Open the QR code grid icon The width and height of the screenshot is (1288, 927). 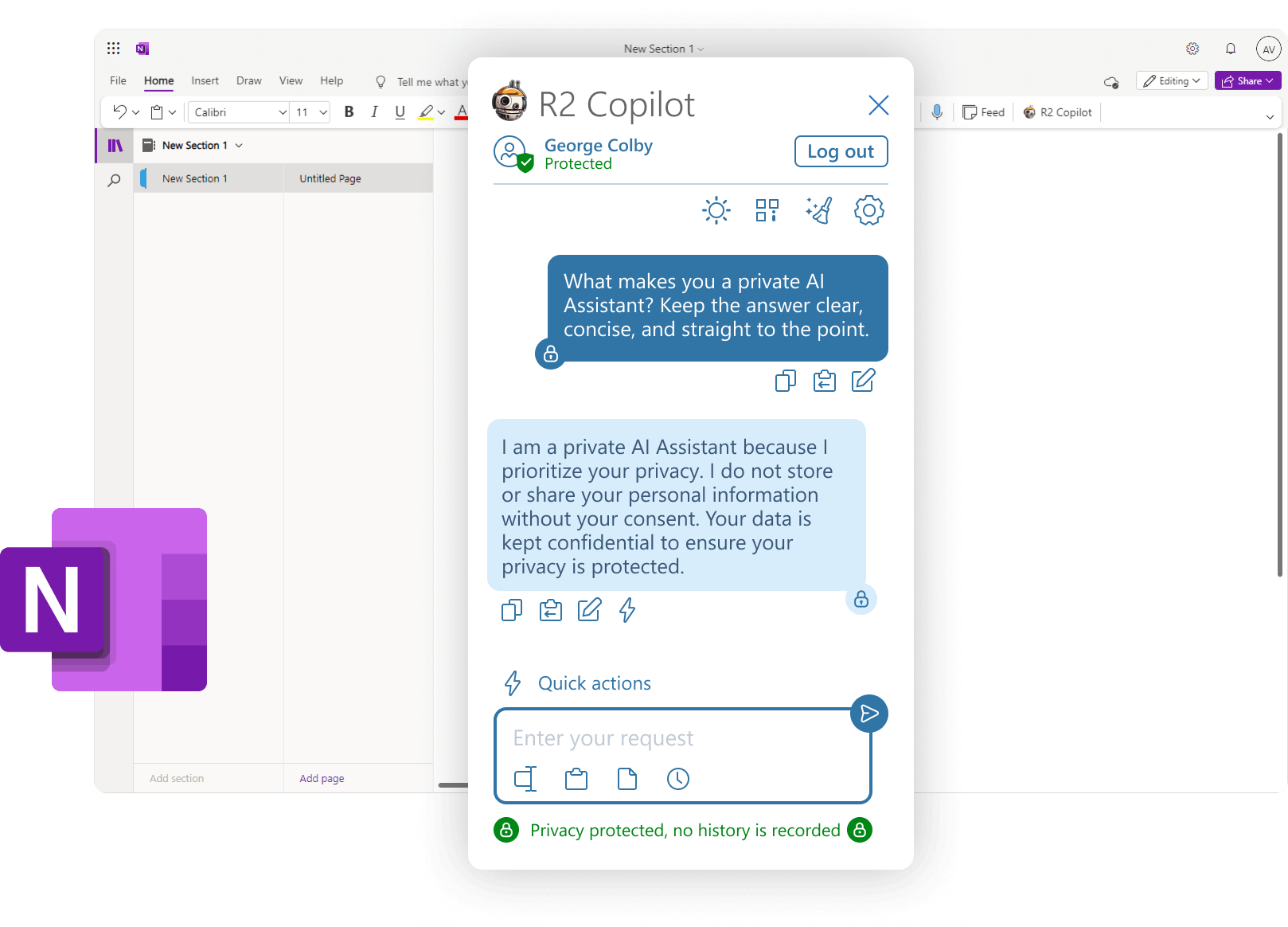[767, 210]
